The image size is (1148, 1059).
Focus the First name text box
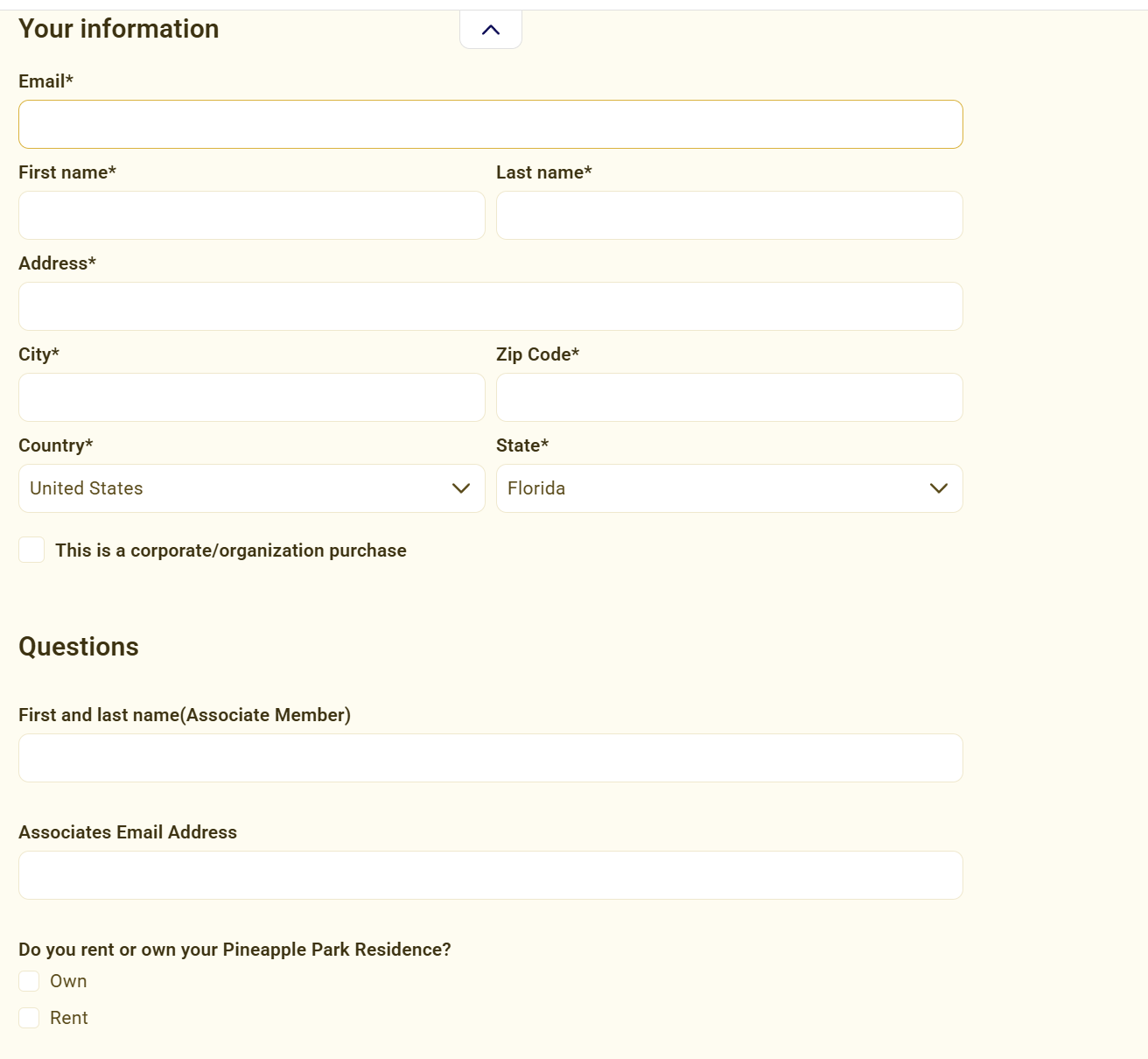pos(251,215)
